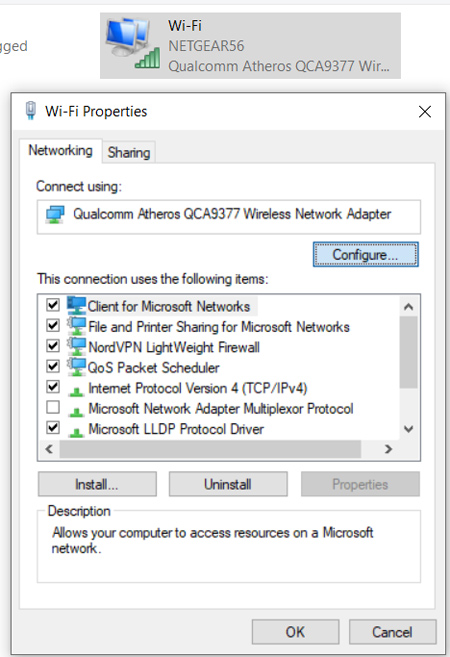Switch to the Sharing tab
This screenshot has height=657, width=450.
pyautogui.click(x=129, y=153)
